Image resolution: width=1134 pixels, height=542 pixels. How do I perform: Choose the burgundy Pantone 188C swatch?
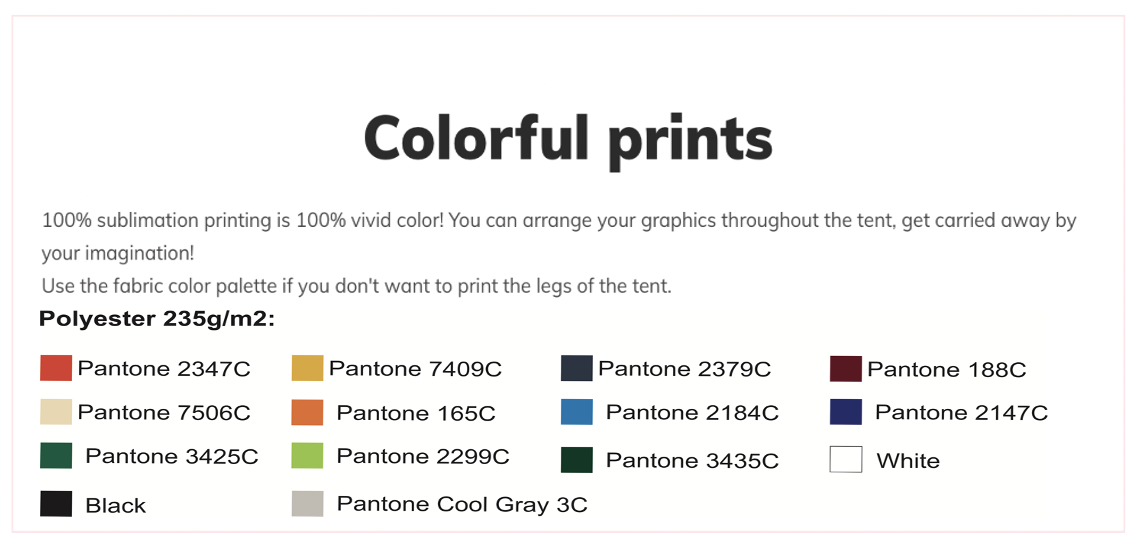[845, 368]
